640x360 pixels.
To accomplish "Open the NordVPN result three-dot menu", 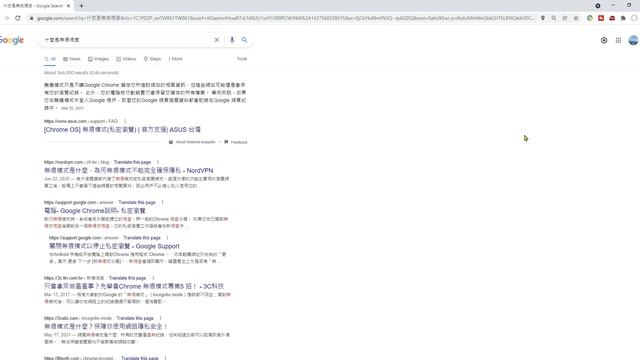I will [x=158, y=162].
